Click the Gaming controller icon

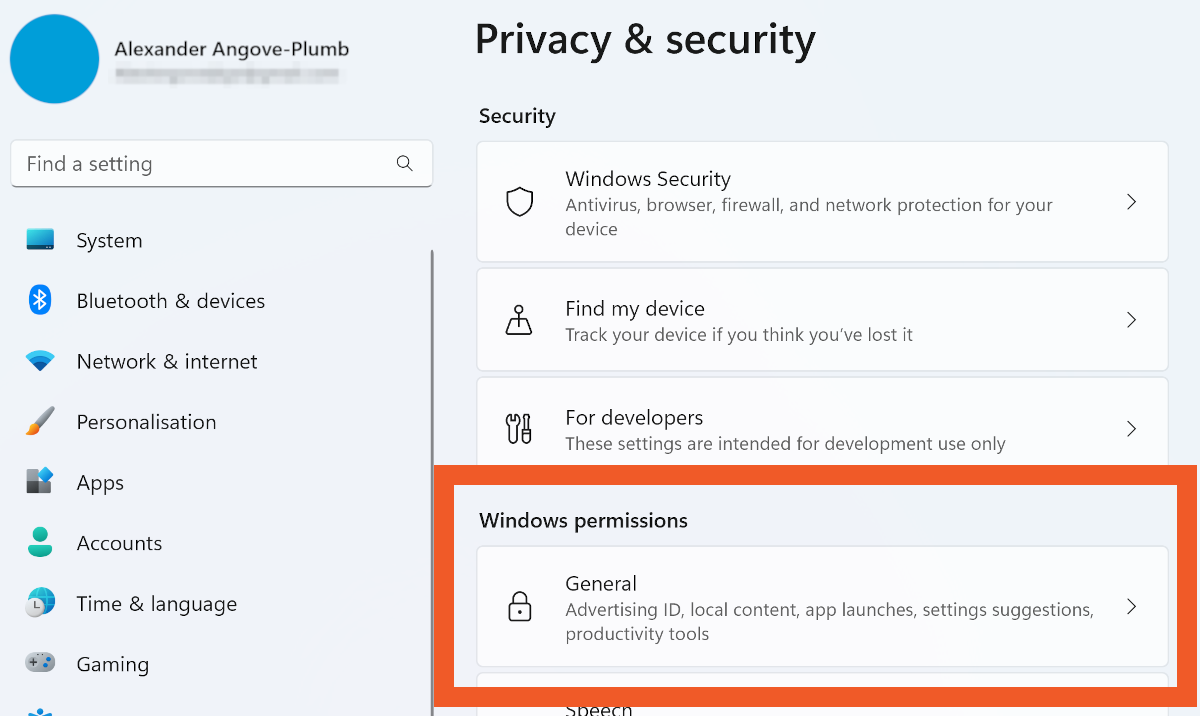click(x=40, y=663)
